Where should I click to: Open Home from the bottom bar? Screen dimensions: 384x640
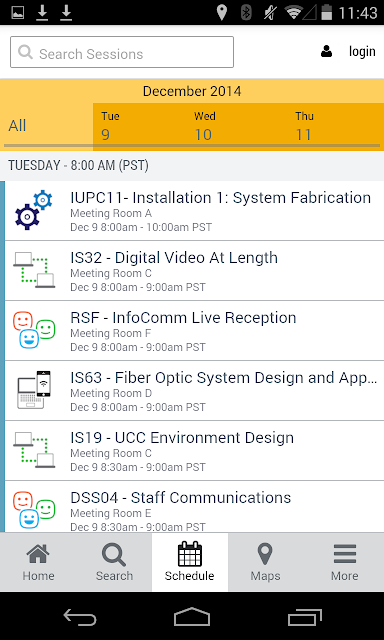click(x=38, y=562)
